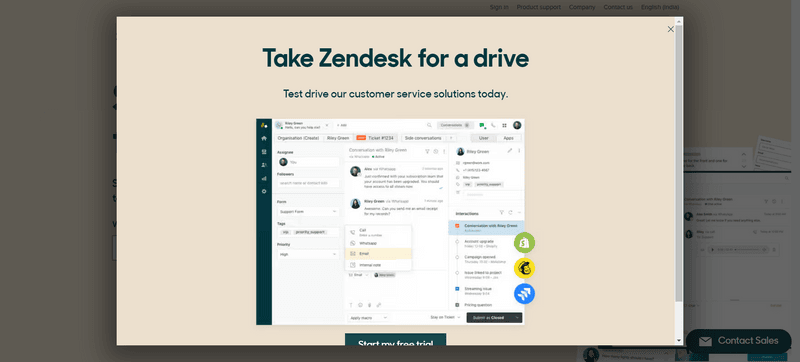Image resolution: width=800 pixels, height=362 pixels.
Task: Click the search magnifier icon in preview
Action: pos(429,125)
